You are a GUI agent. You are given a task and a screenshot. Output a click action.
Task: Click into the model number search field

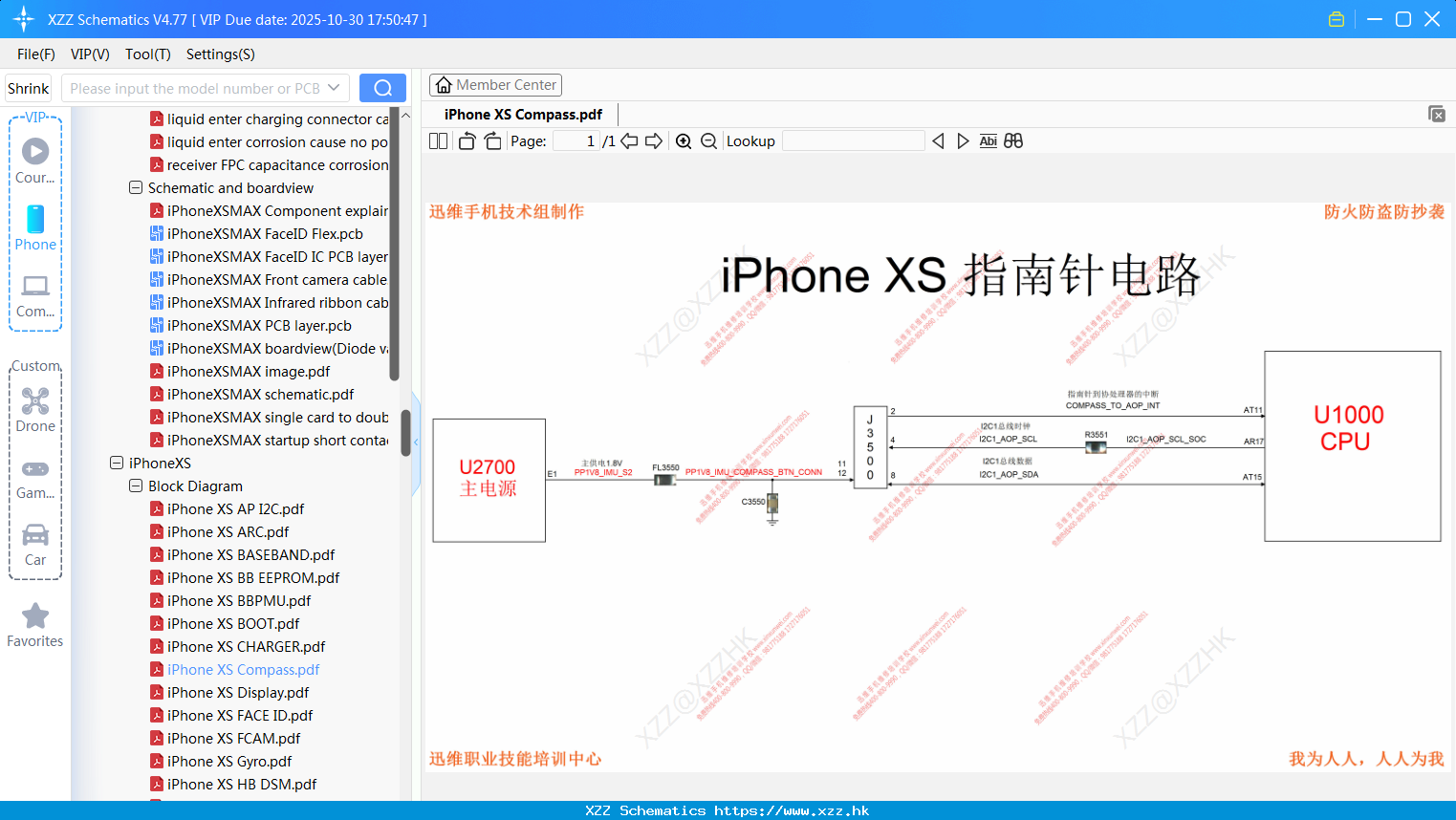tap(194, 88)
